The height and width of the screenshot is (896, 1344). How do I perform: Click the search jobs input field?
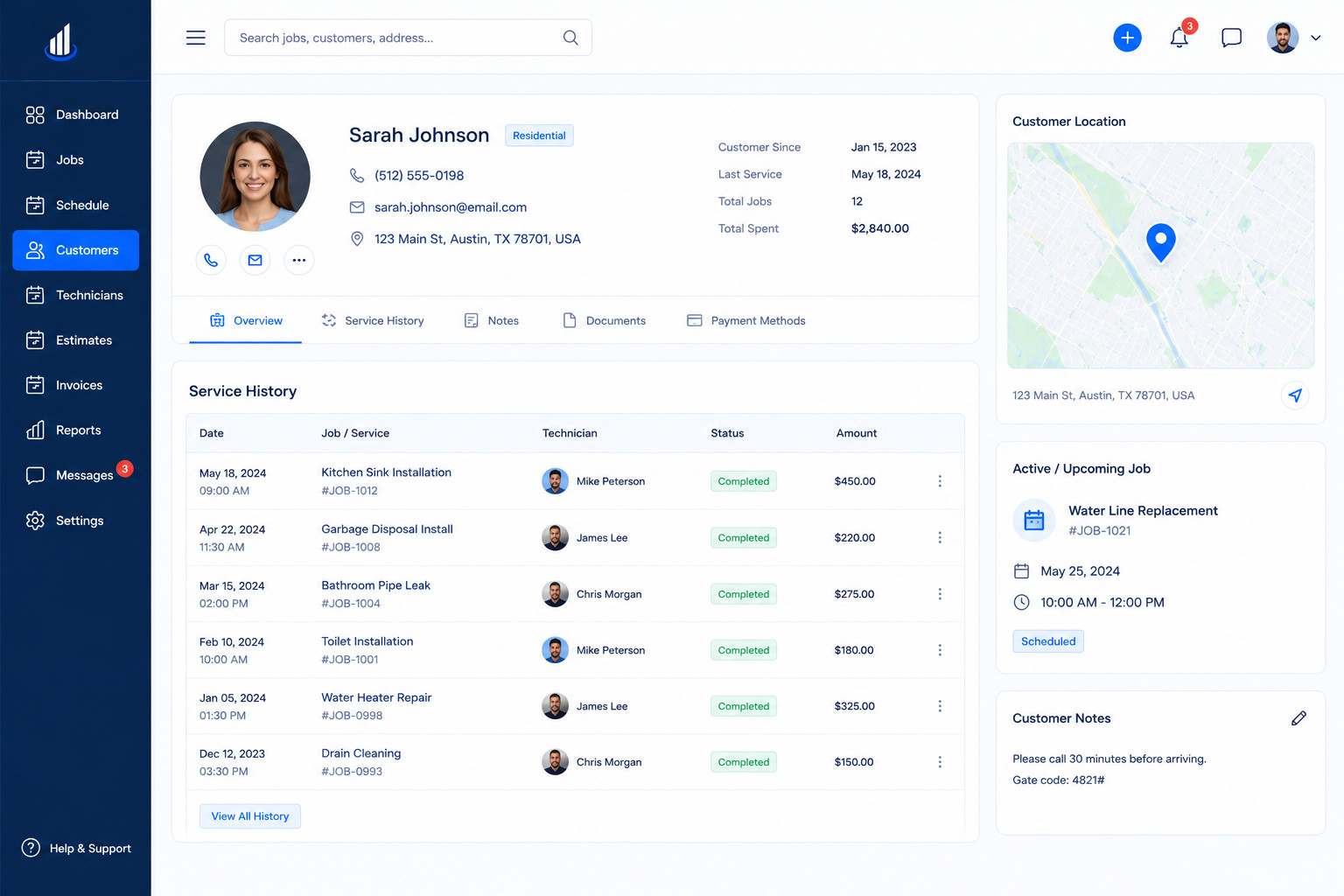pos(408,38)
